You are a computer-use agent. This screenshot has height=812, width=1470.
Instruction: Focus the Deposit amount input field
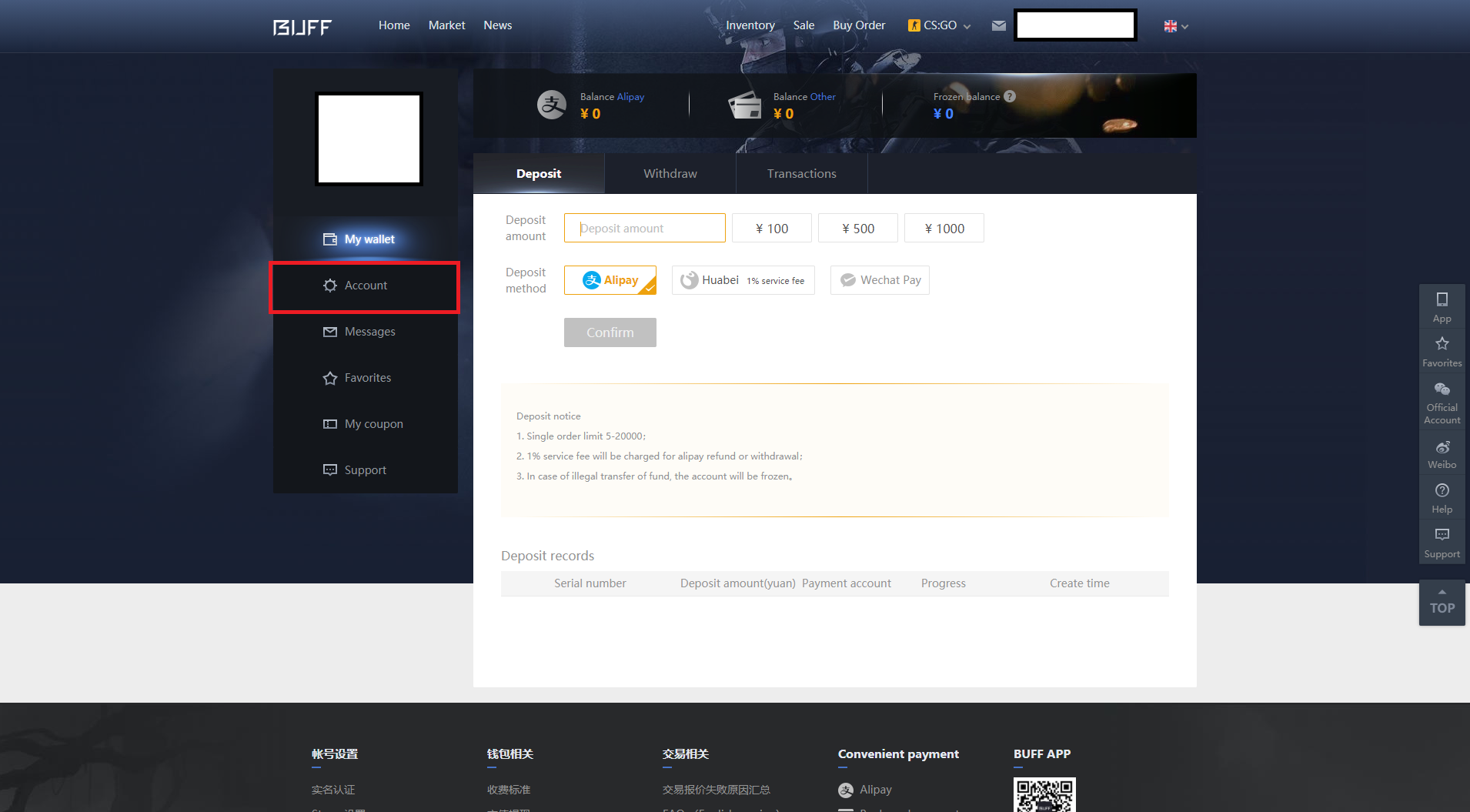pyautogui.click(x=645, y=228)
